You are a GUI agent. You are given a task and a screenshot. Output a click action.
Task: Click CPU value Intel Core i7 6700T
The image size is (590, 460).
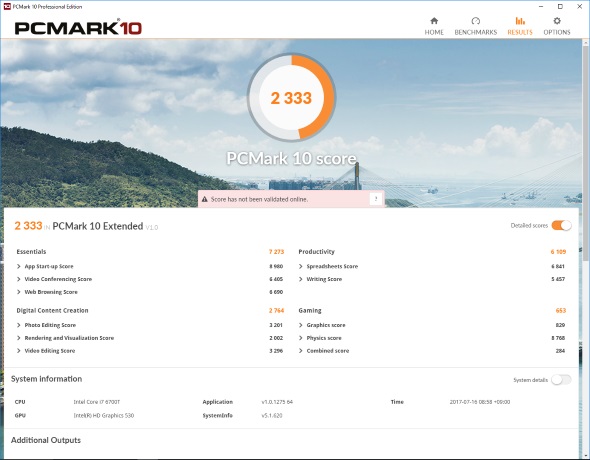coord(97,402)
